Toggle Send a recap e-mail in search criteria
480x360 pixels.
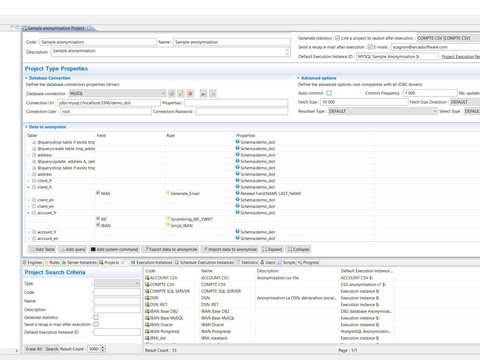[96, 324]
